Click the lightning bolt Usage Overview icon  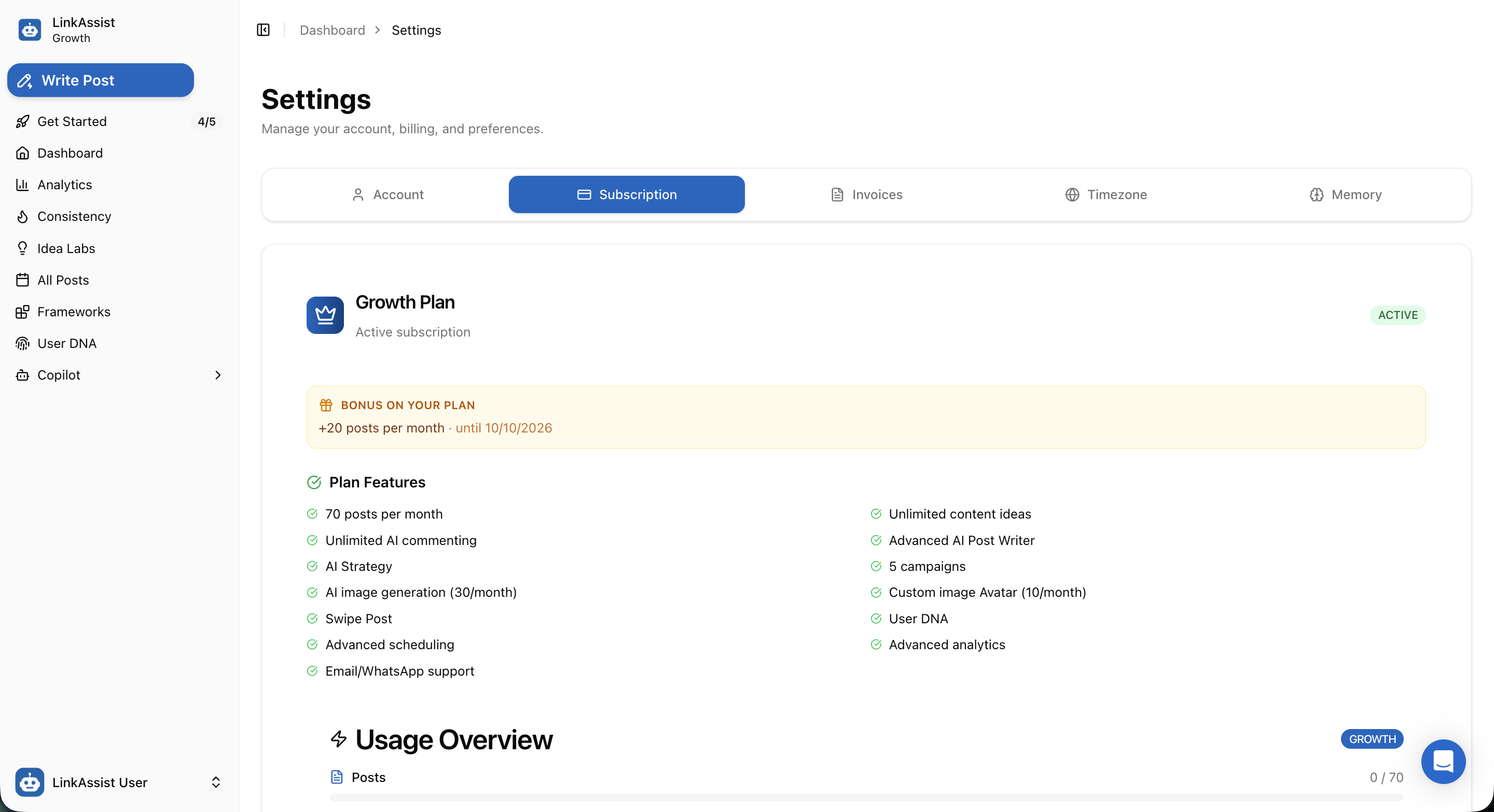pyautogui.click(x=339, y=738)
